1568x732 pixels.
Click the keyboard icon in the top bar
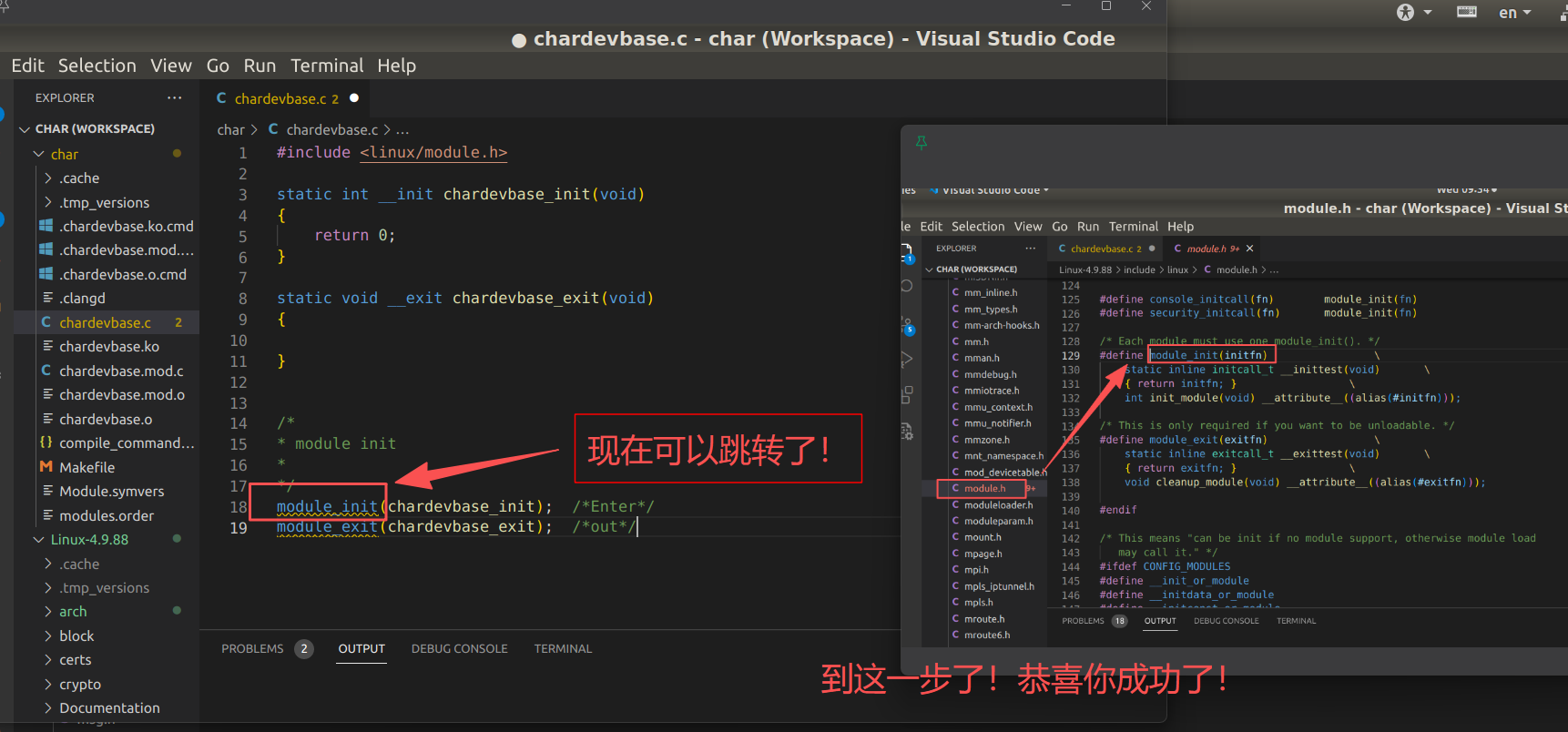click(x=1467, y=12)
